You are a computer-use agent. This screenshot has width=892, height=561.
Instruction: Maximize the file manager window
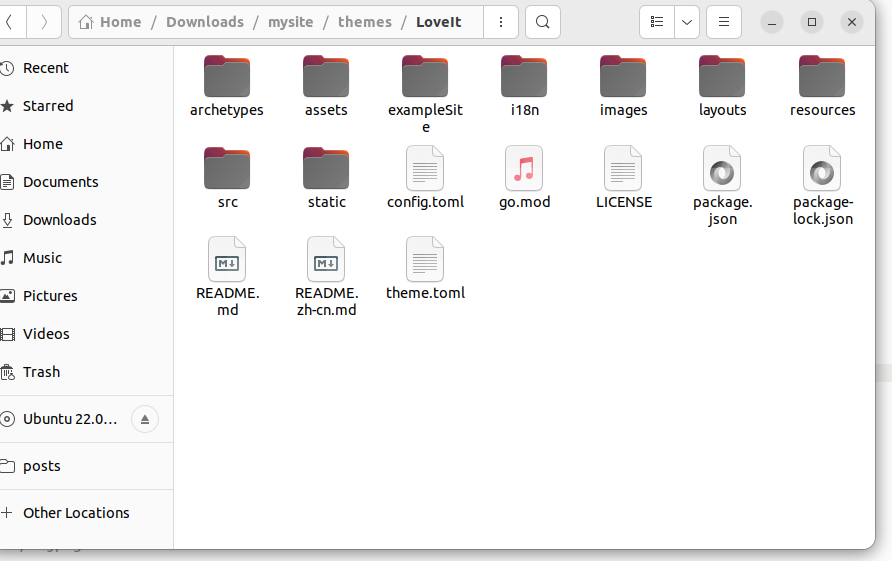coord(812,22)
